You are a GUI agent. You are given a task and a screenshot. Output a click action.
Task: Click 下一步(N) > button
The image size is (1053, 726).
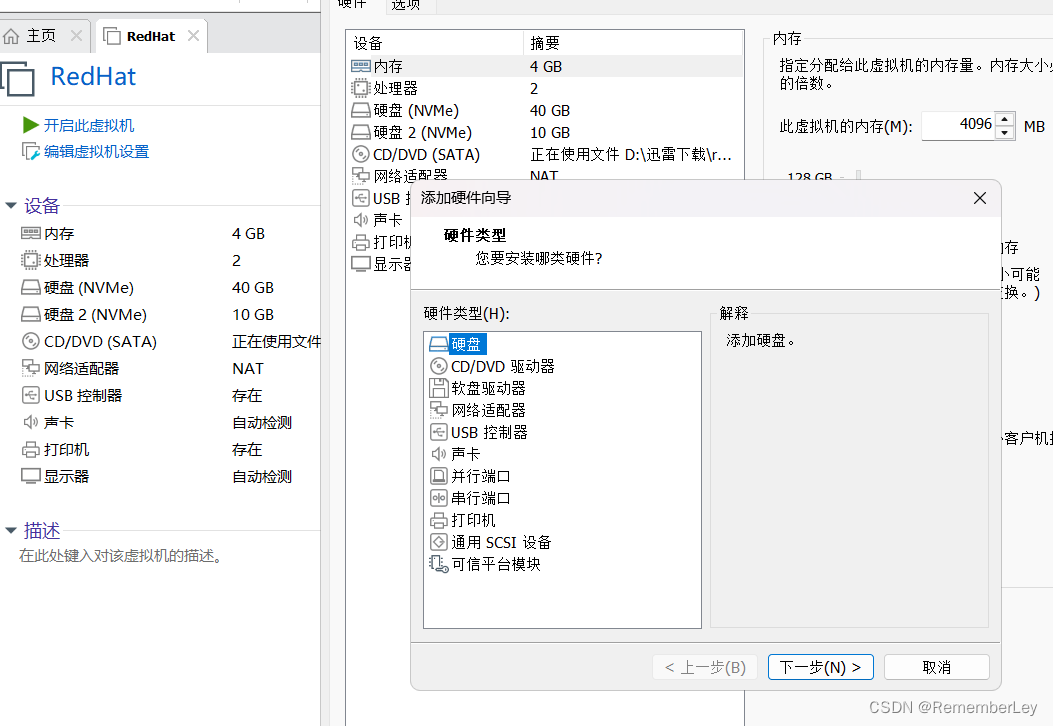821,667
